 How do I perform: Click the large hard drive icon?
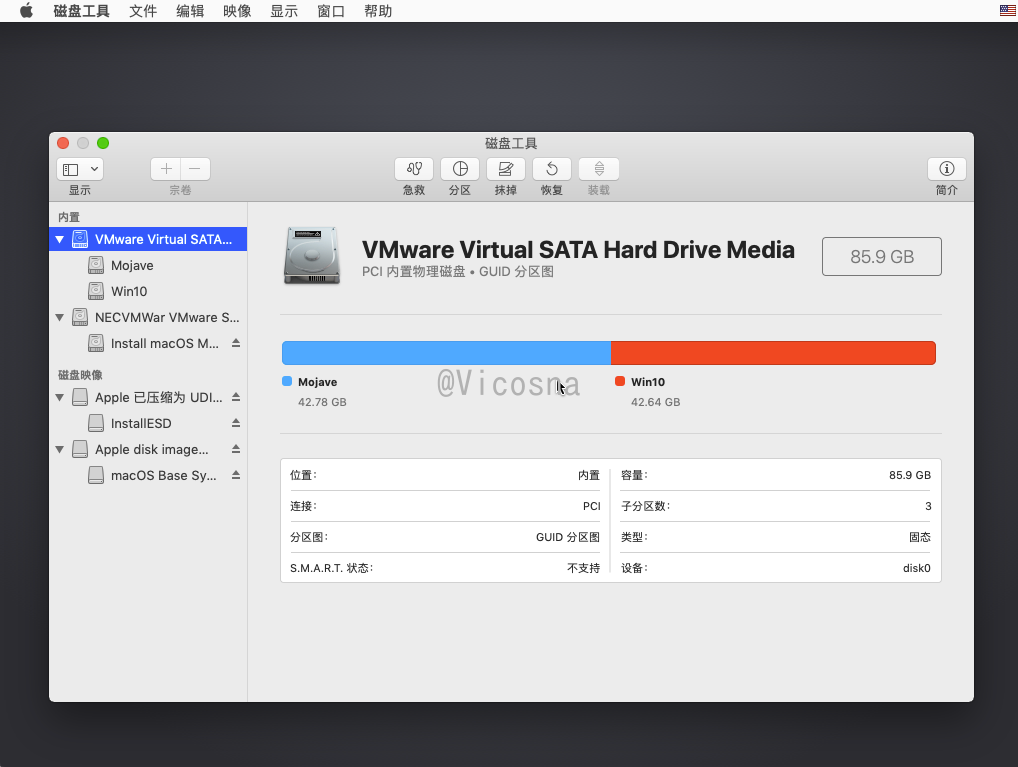(312, 256)
